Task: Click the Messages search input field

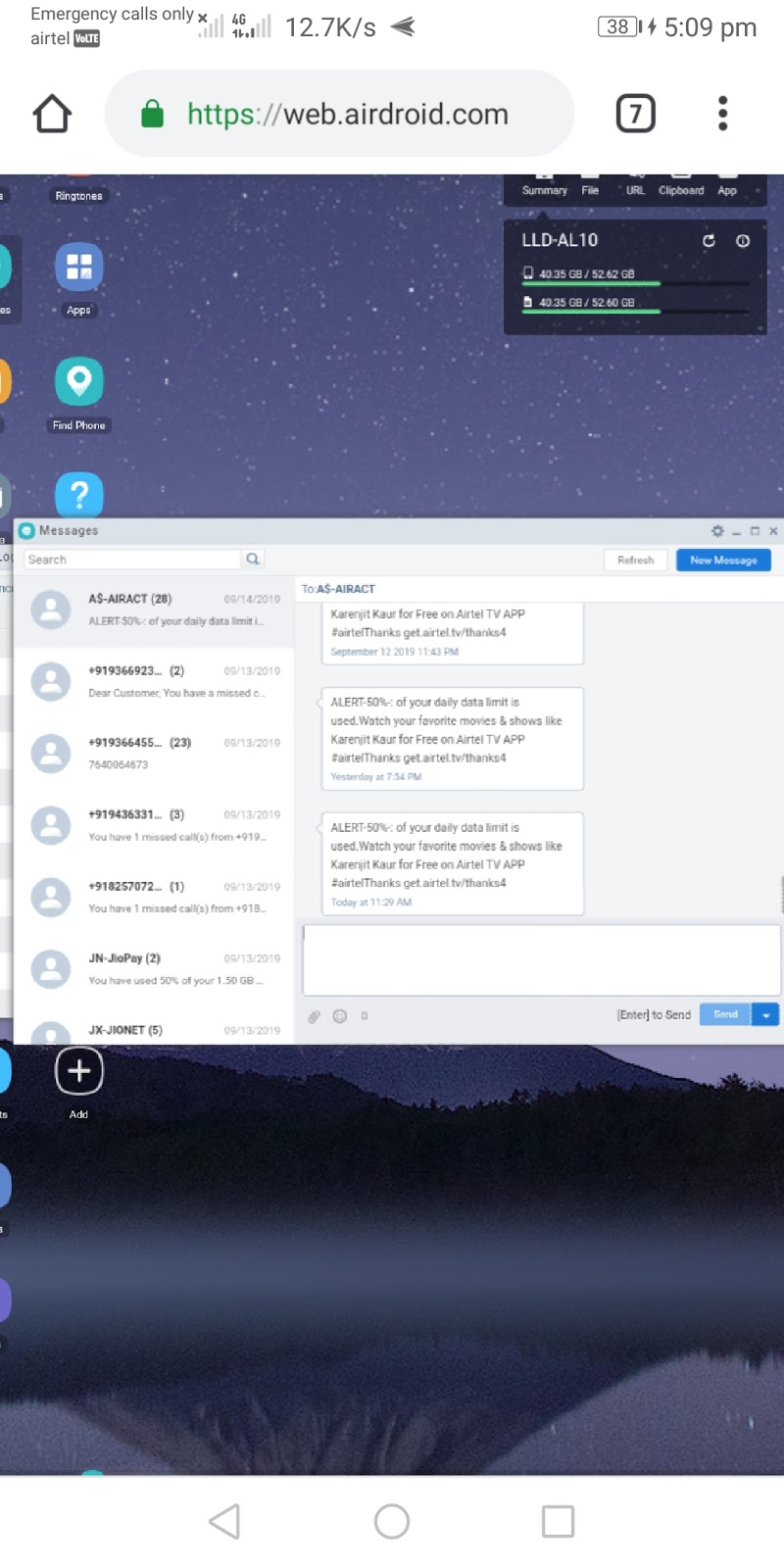Action: click(x=132, y=560)
